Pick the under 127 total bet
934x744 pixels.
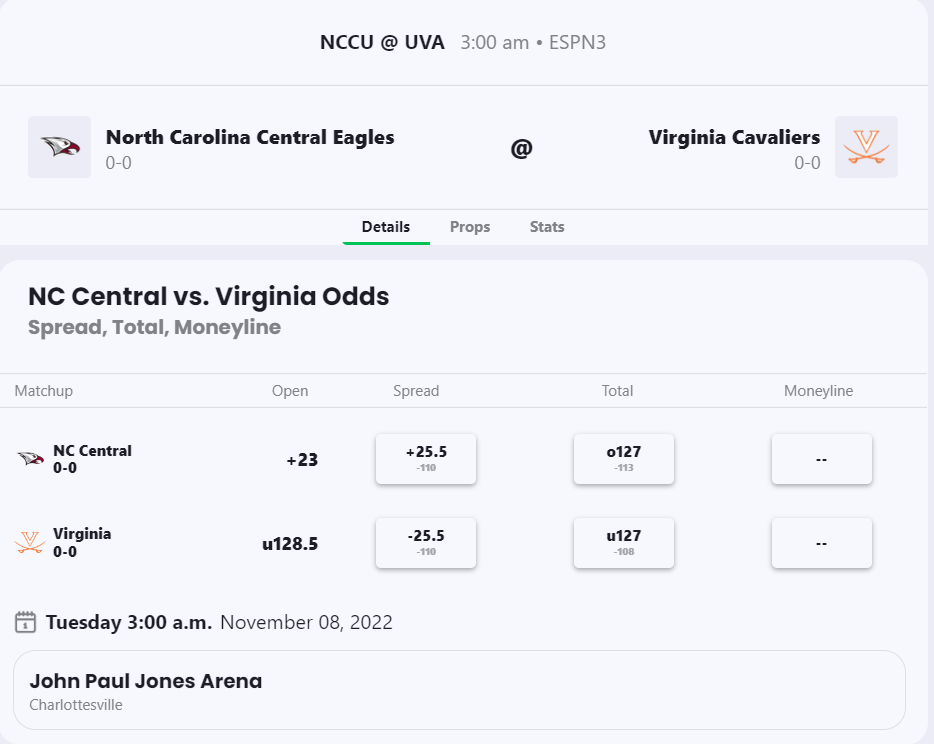[x=624, y=543]
